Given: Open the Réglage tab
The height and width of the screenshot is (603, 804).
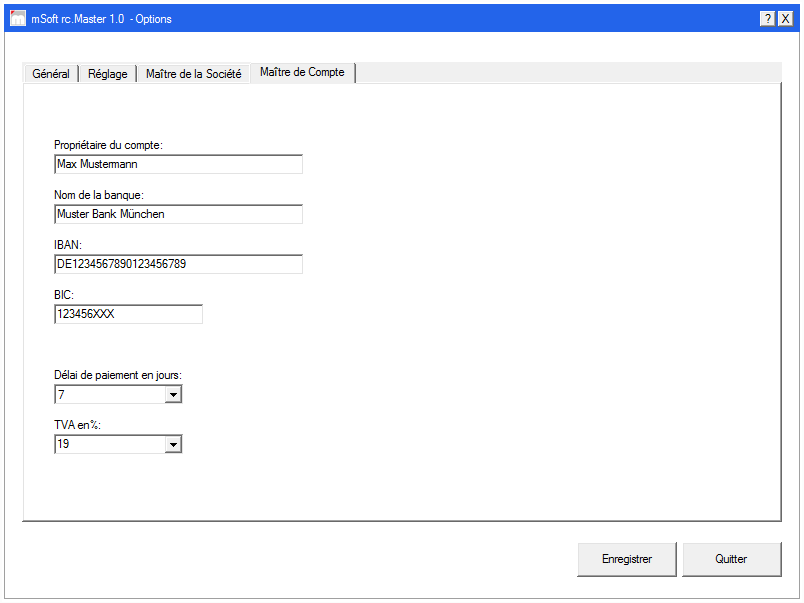Looking at the screenshot, I should pyautogui.click(x=107, y=73).
